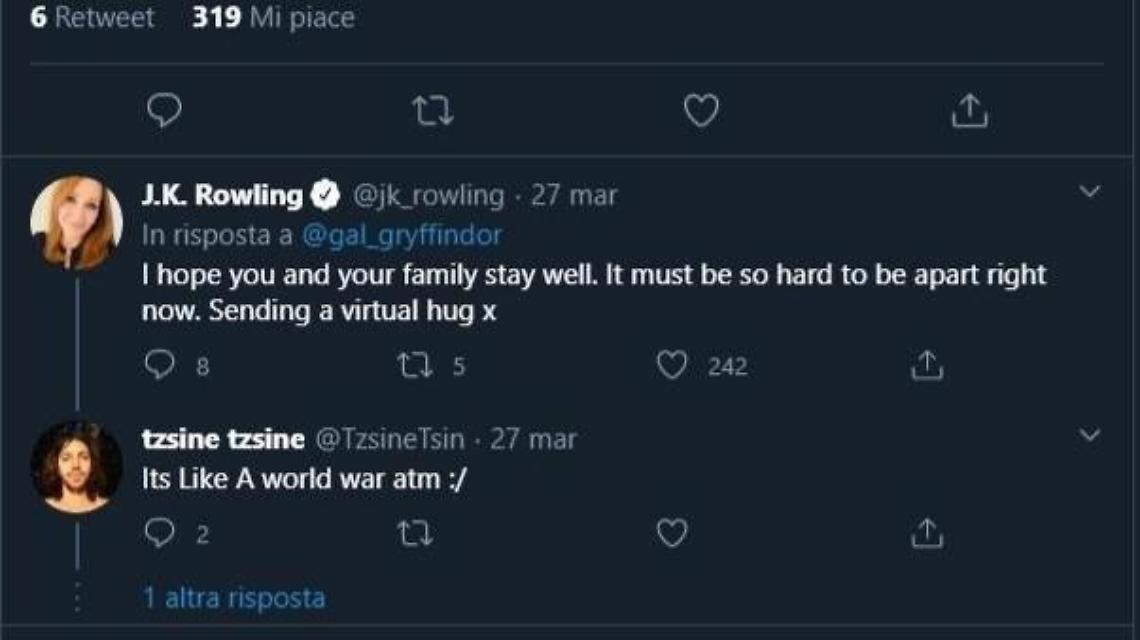View the 6 Retweet list

(x=92, y=17)
